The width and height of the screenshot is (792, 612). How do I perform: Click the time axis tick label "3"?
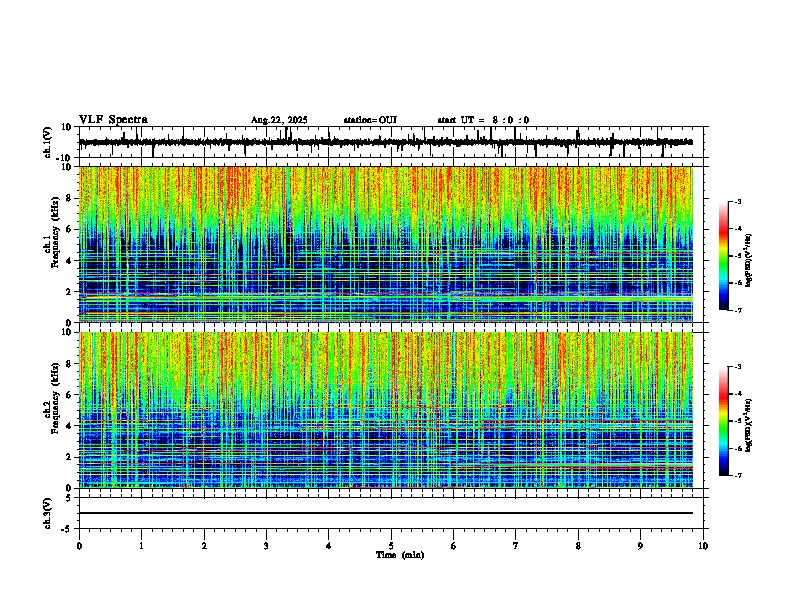coord(266,546)
